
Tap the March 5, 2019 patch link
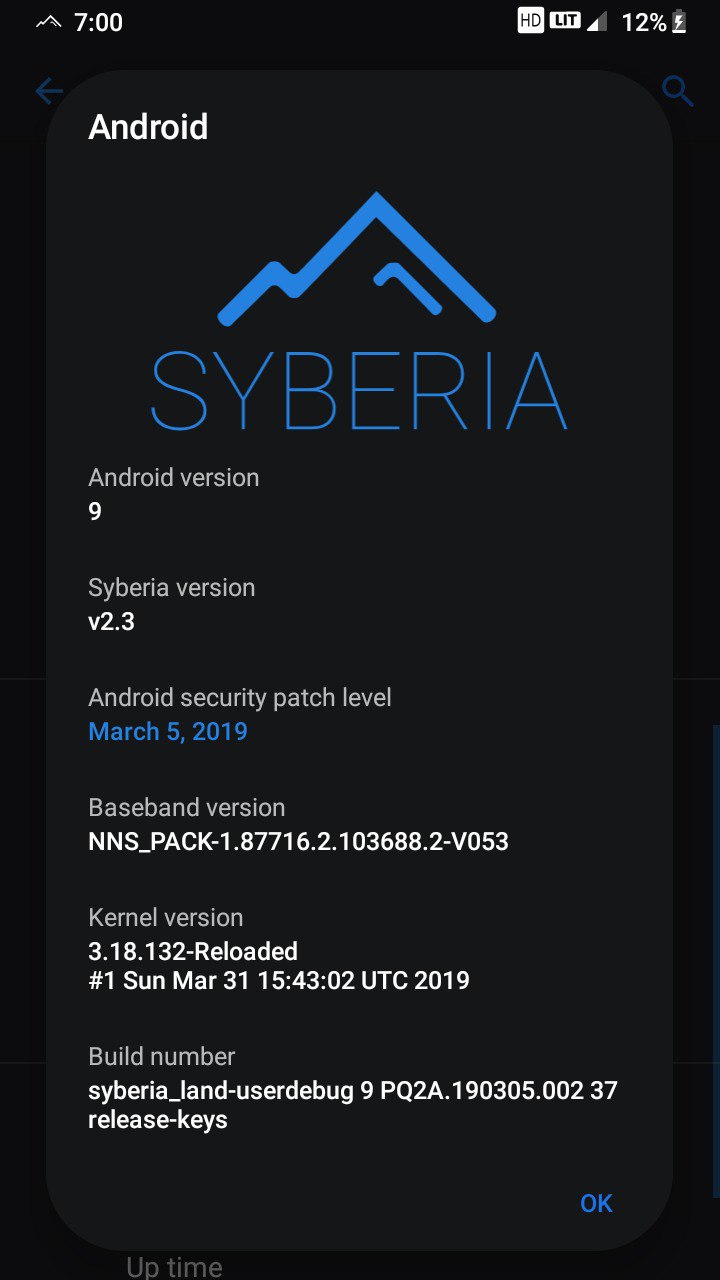tap(168, 731)
